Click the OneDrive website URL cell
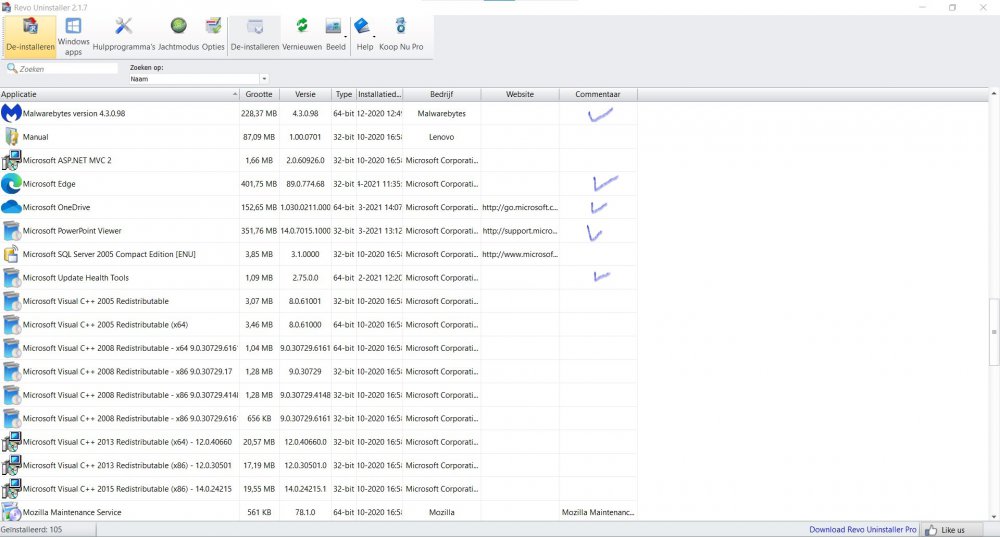 519,208
